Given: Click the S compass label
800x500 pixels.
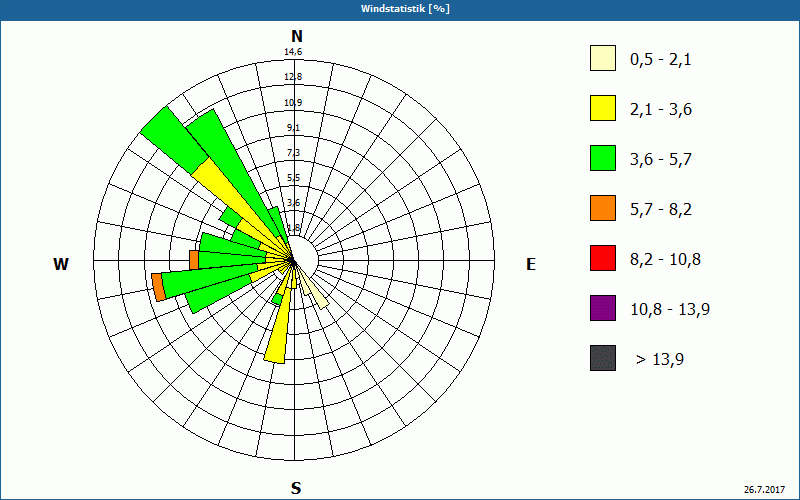Looking at the screenshot, I should [296, 488].
